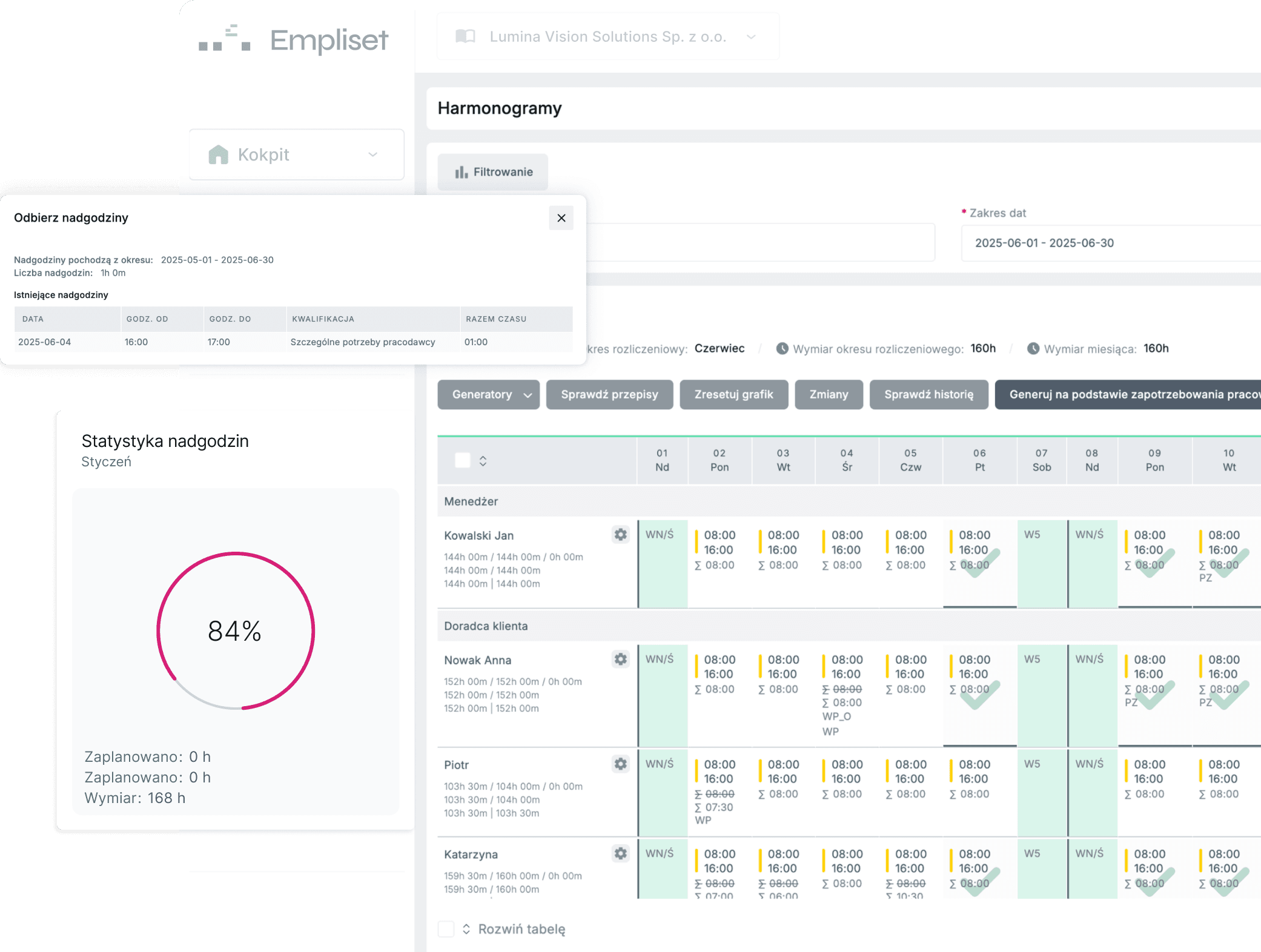
Task: Click the Zresetuj grafik button
Action: coord(733,395)
